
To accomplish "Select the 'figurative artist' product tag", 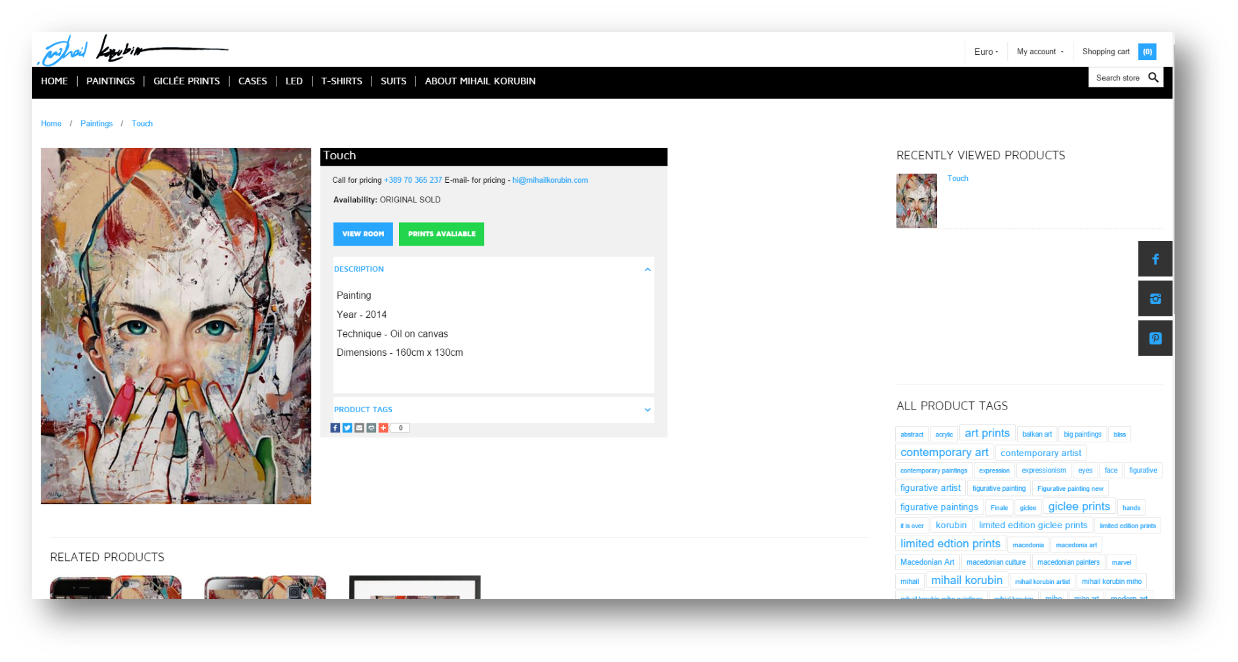I will [930, 489].
